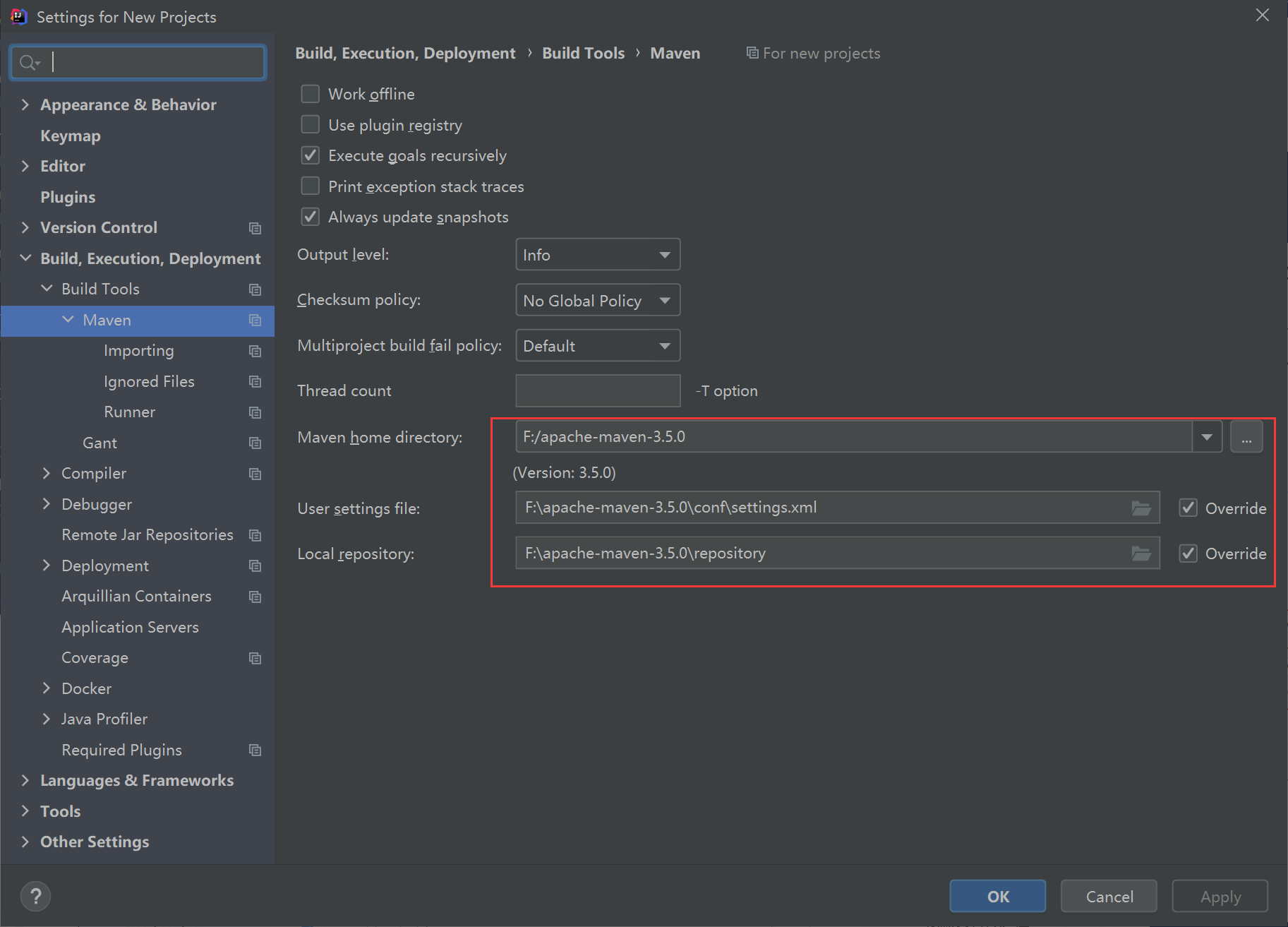Open the Checksum policy dropdown

[x=598, y=300]
